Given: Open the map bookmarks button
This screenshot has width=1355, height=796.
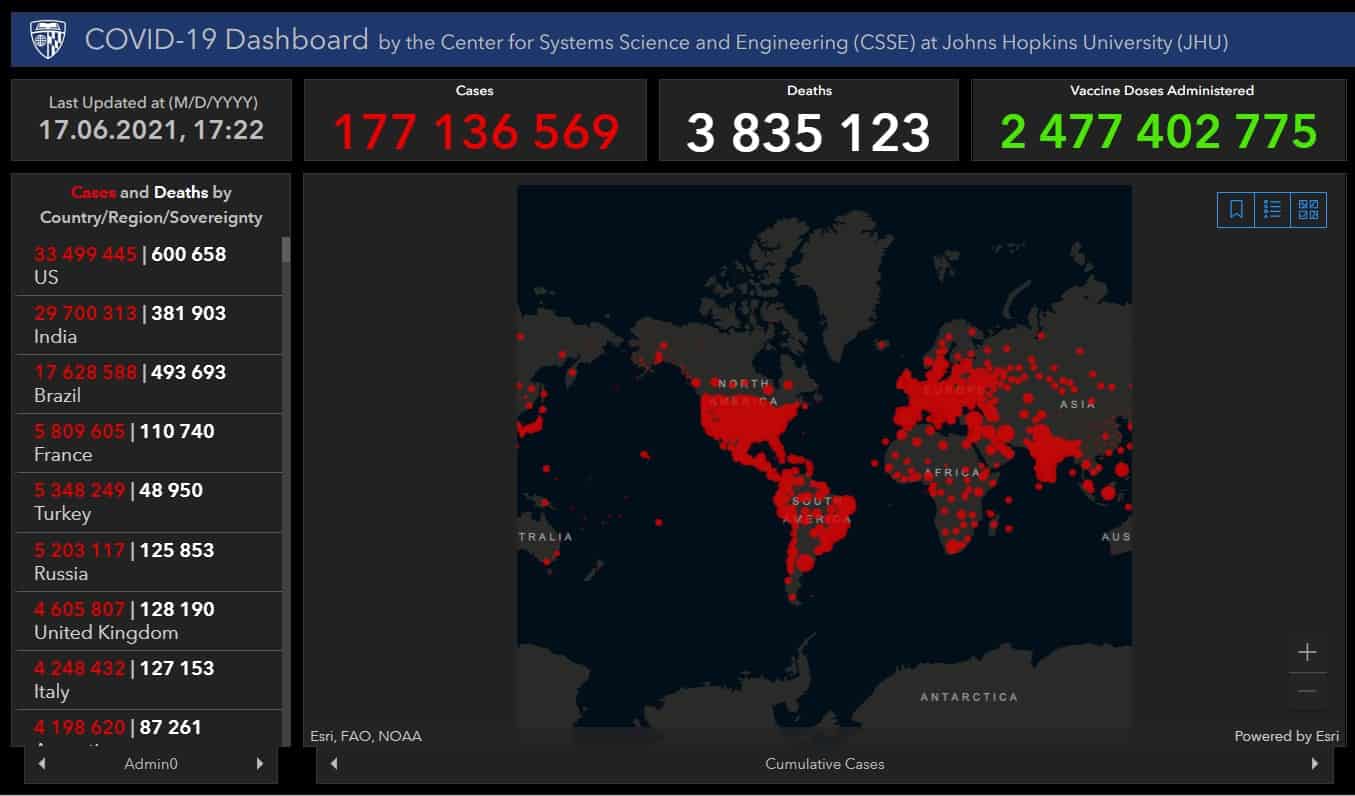Looking at the screenshot, I should click(1236, 209).
